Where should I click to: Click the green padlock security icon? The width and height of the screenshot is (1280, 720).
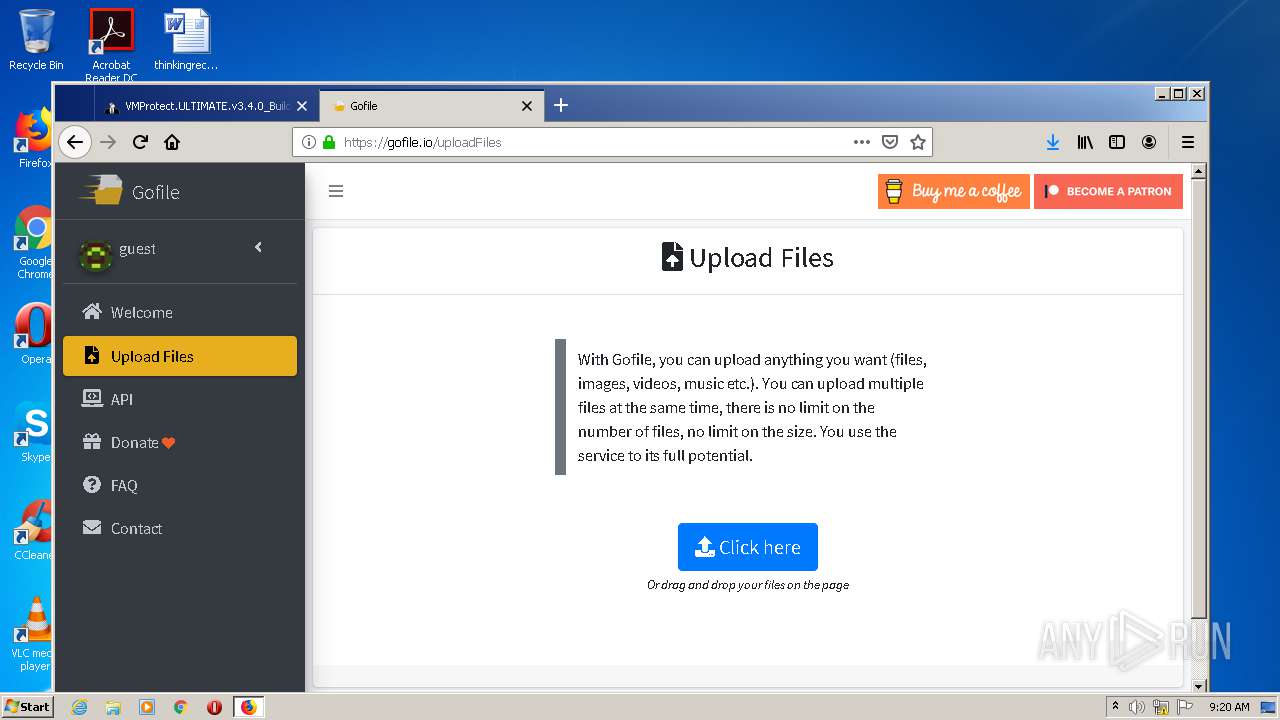point(329,142)
